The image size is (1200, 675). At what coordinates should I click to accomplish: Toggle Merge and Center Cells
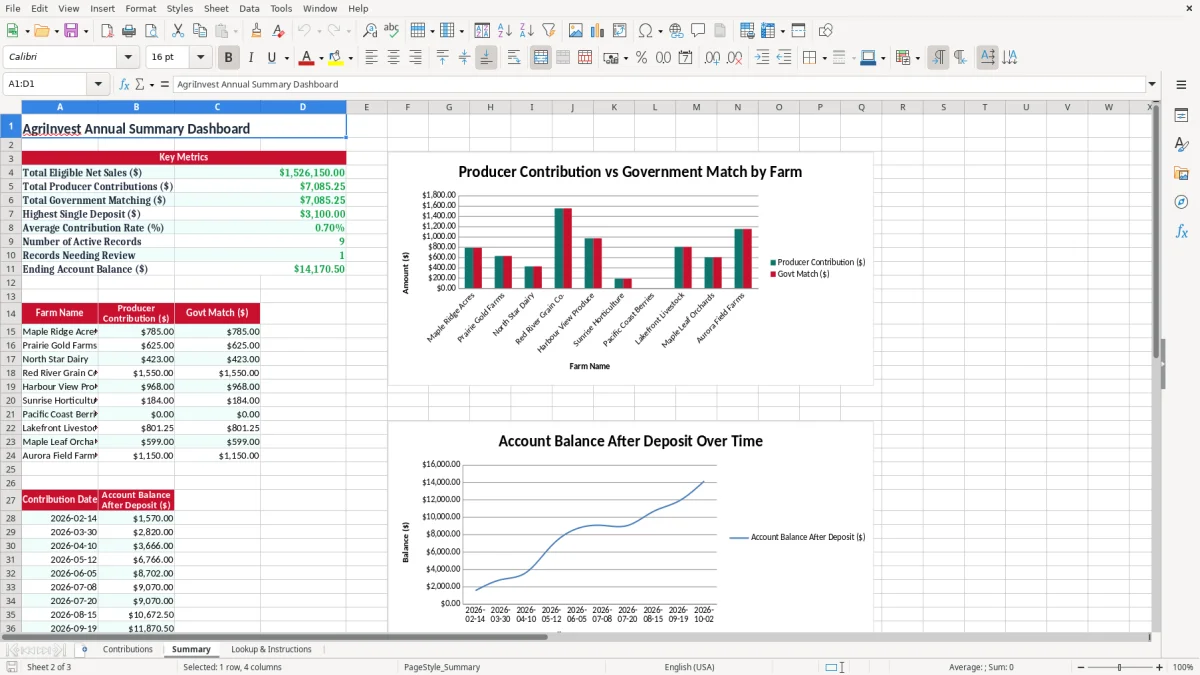(541, 58)
